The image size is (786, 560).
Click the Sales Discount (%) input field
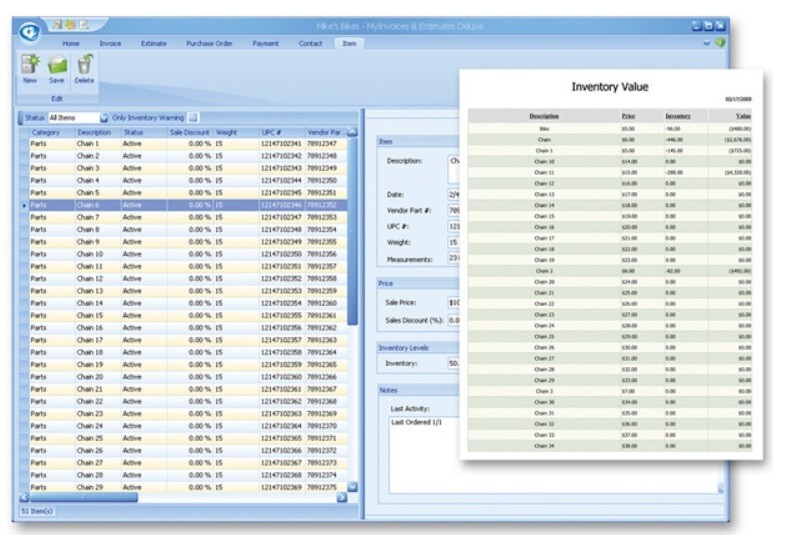[x=454, y=320]
